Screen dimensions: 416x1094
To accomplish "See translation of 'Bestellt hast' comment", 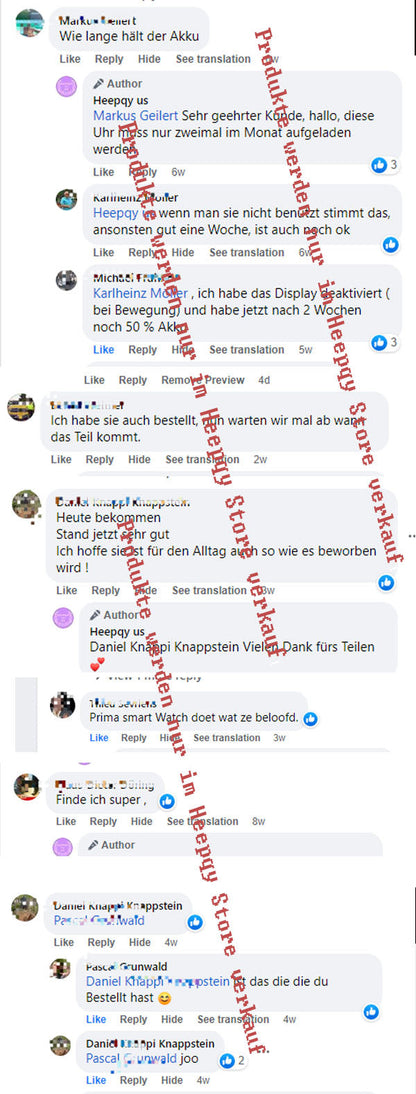I will 235,1019.
